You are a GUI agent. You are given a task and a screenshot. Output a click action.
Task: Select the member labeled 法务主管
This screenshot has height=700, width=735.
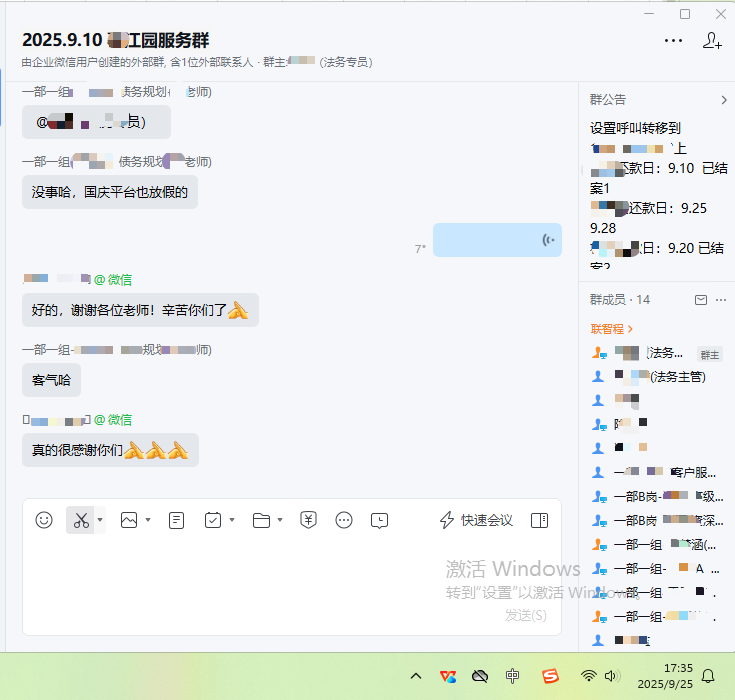[656, 376]
